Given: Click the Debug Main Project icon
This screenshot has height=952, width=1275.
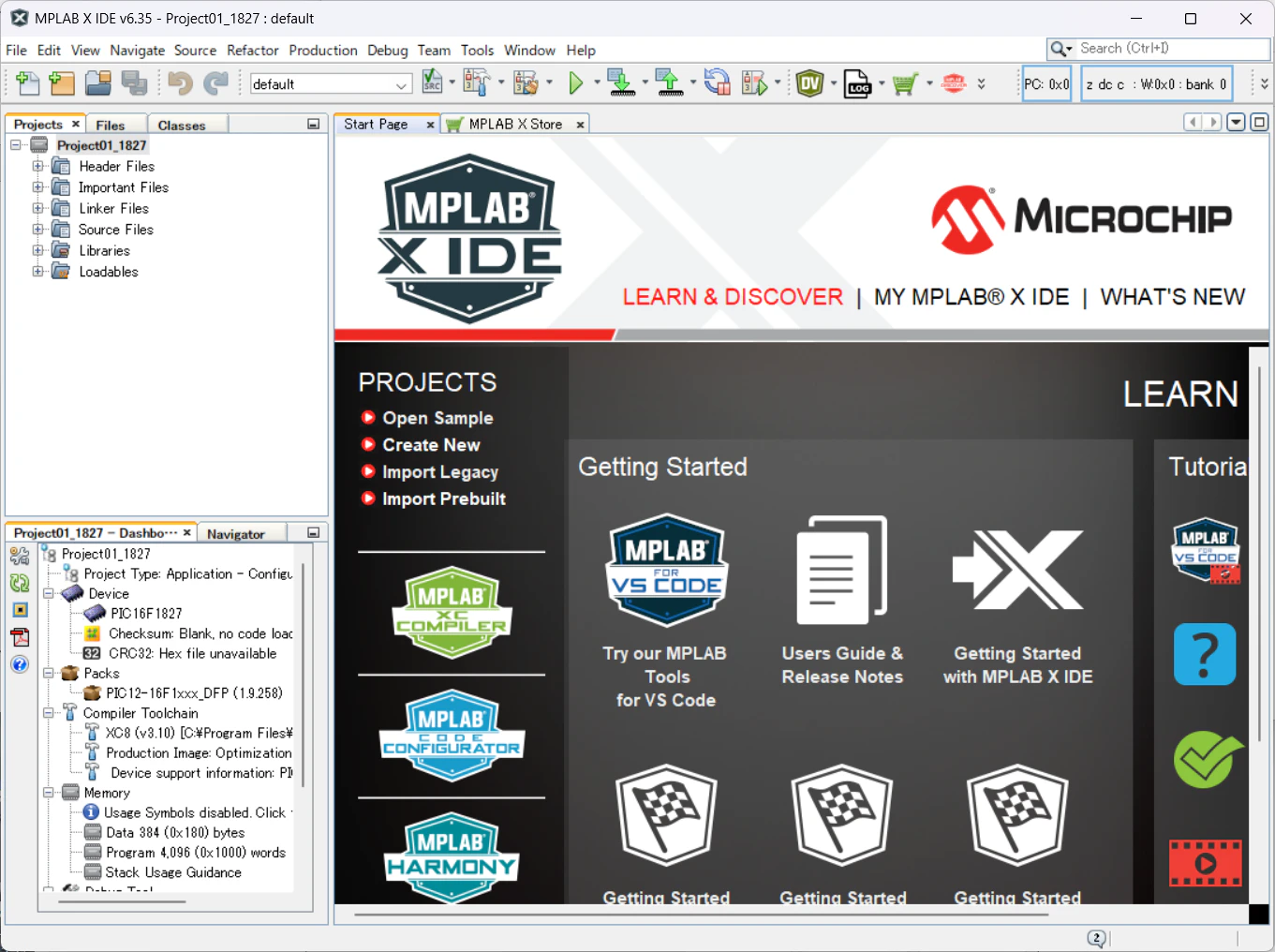Looking at the screenshot, I should tap(754, 83).
